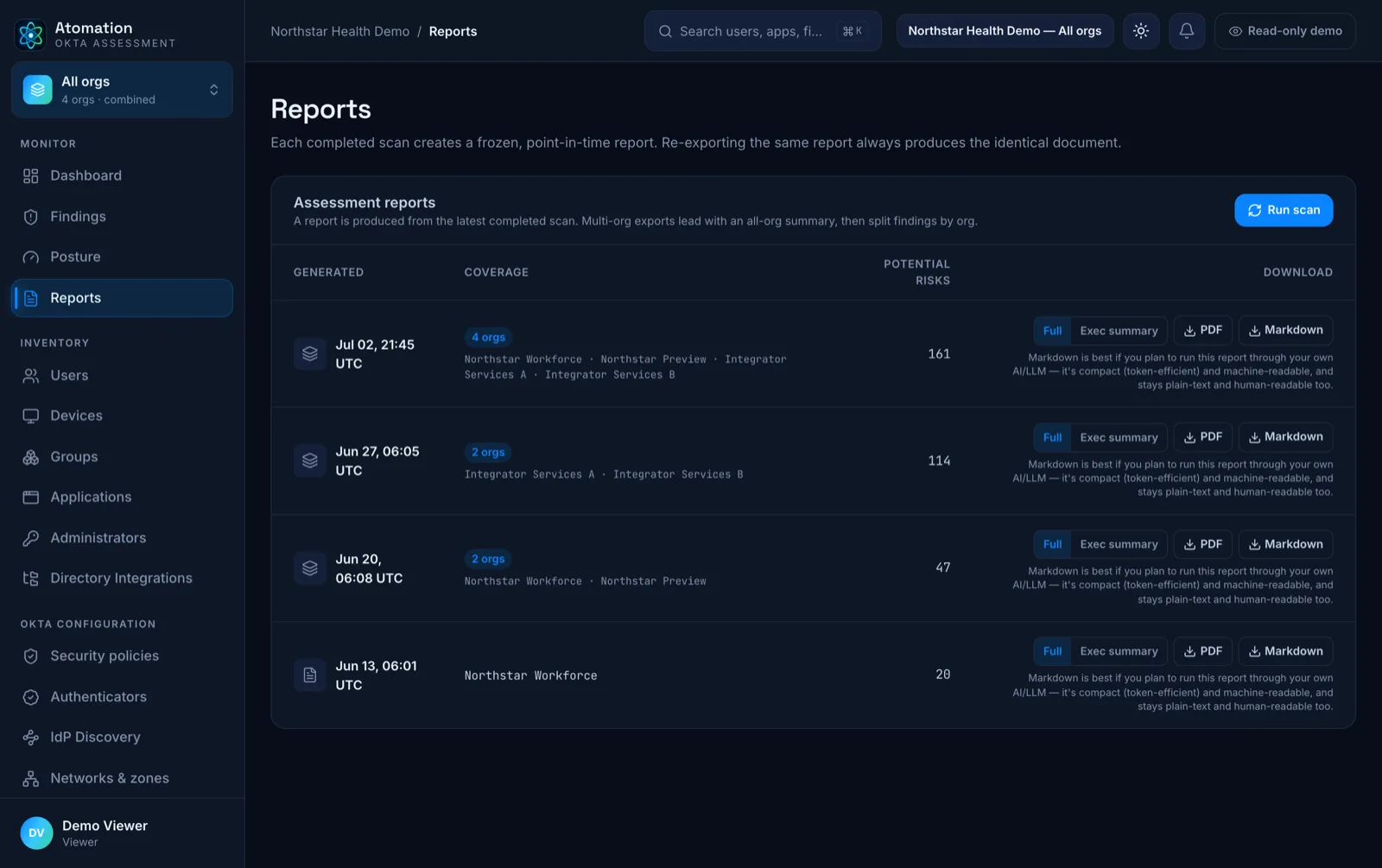The height and width of the screenshot is (868, 1382).
Task: Select Full for Jun 20 report
Action: coord(1052,544)
